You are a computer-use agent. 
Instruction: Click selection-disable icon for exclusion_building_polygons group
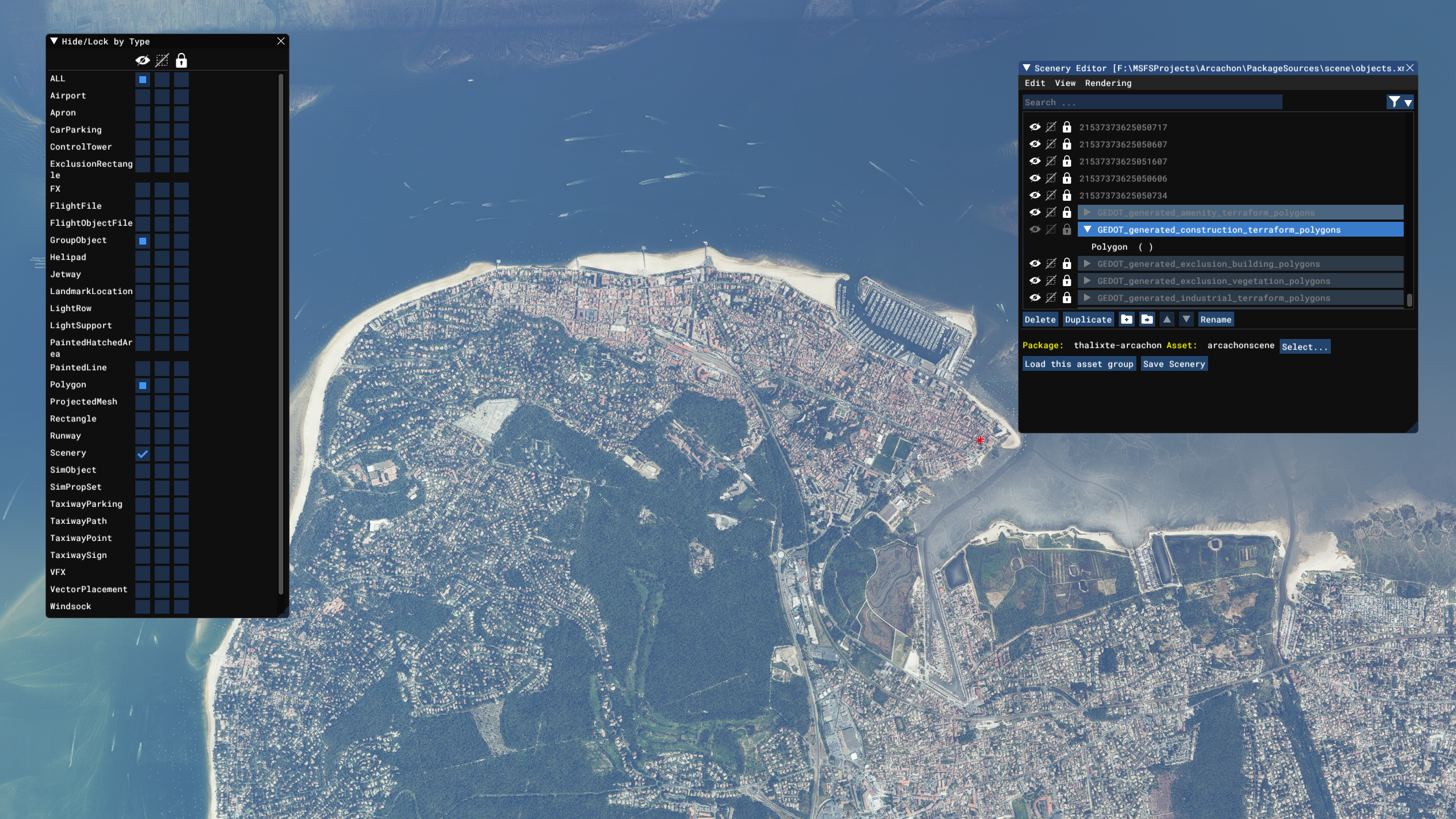click(1051, 264)
